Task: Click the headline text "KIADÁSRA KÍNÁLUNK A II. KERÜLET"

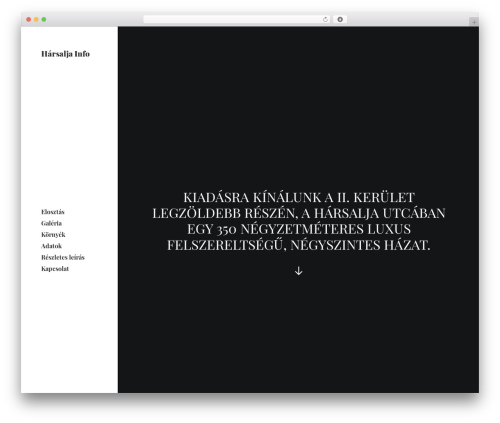Action: 299,197
